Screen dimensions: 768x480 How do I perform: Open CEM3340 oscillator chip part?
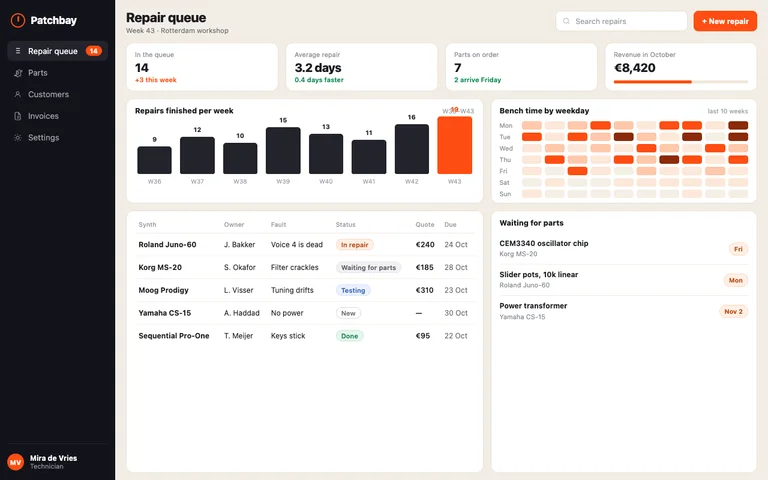624,248
